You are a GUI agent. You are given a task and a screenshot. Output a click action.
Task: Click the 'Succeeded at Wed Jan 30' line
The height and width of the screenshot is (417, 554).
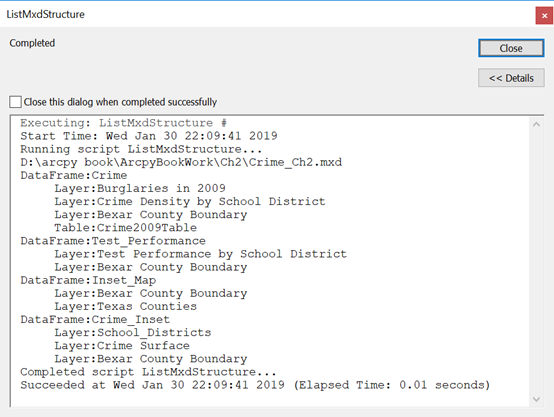[x=255, y=385]
